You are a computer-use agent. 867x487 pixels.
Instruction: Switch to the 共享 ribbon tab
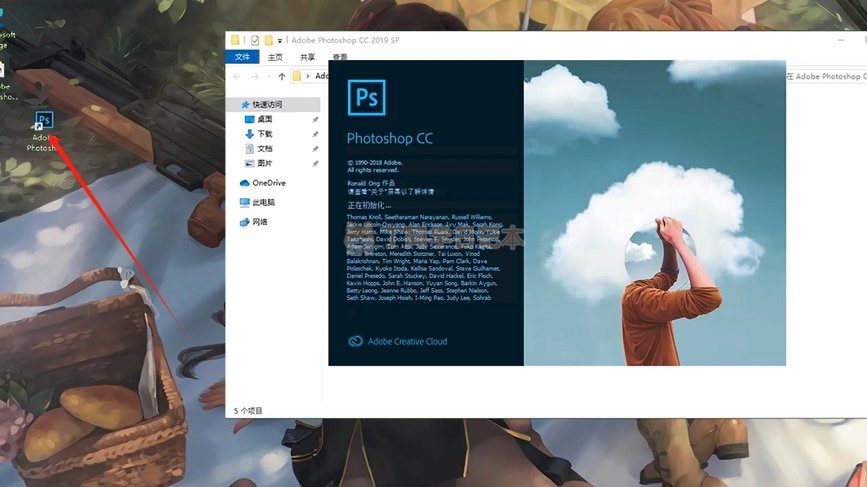coord(307,57)
